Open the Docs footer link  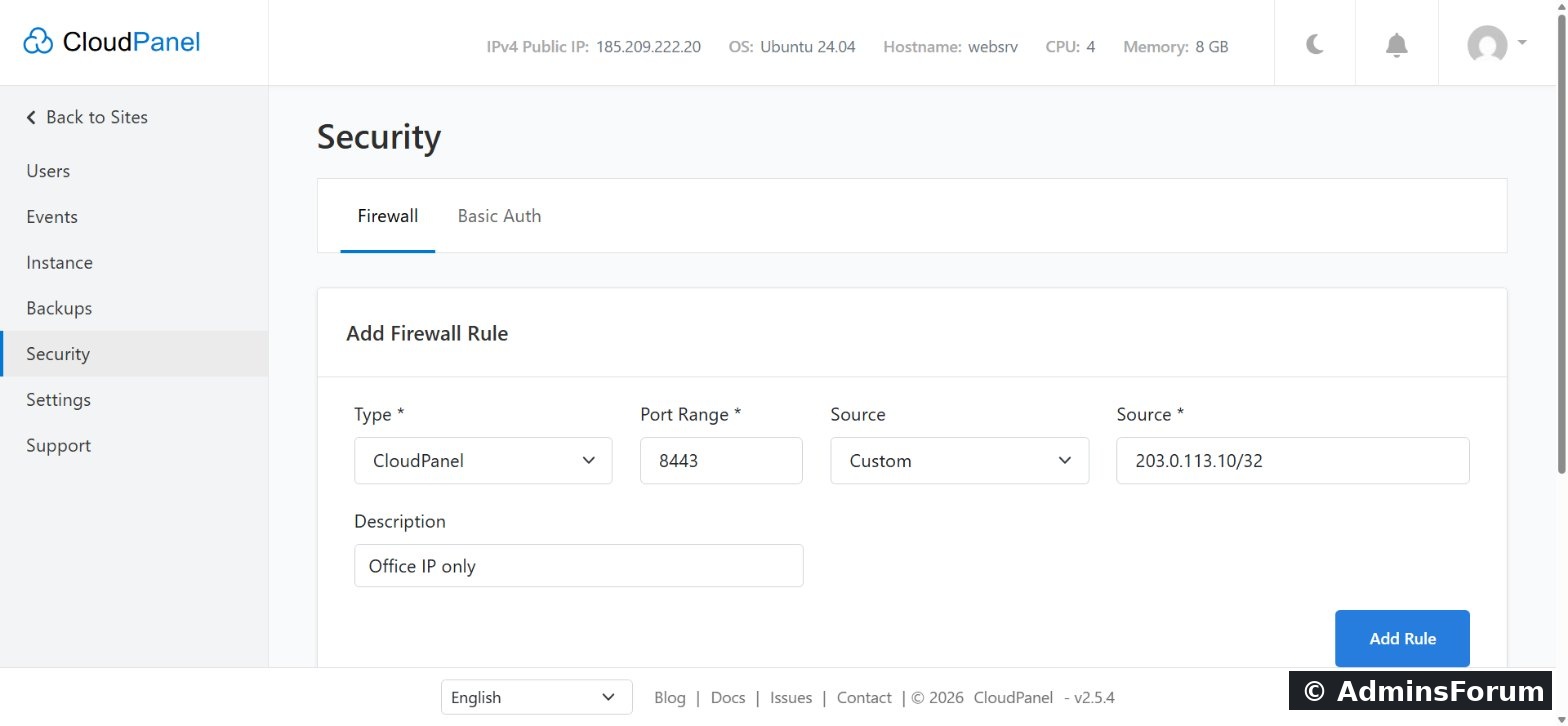point(728,698)
